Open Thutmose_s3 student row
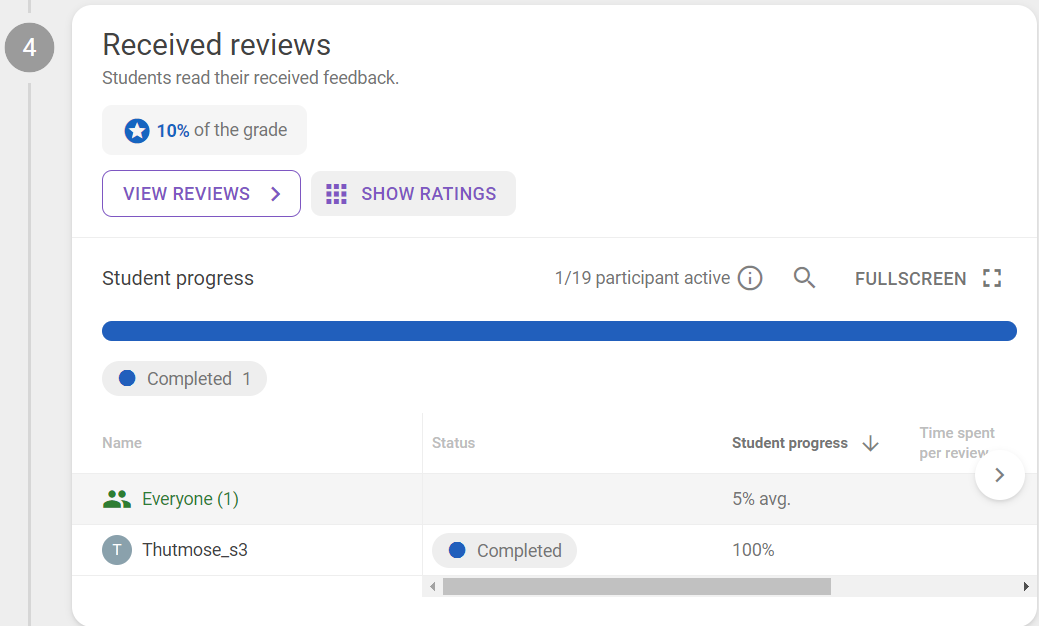Image resolution: width=1039 pixels, height=626 pixels. click(x=195, y=550)
